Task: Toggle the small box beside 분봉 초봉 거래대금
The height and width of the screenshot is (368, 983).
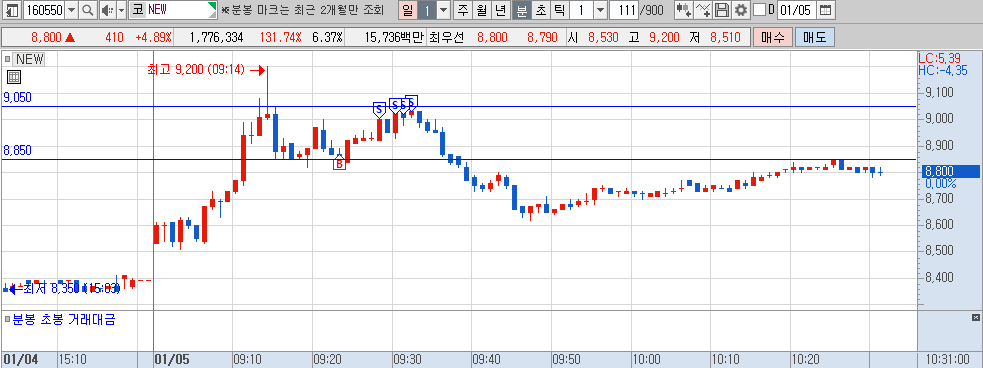Action: 8,320
